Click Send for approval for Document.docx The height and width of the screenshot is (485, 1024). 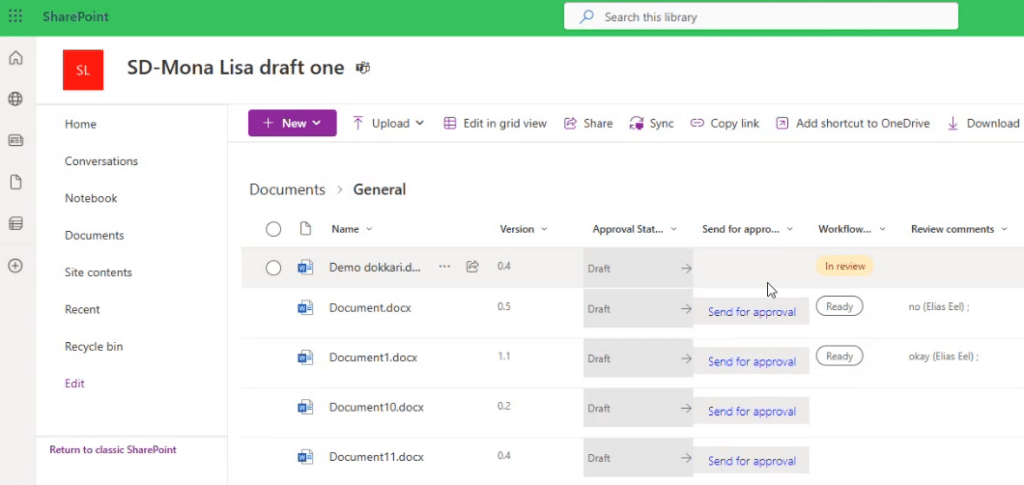(752, 312)
